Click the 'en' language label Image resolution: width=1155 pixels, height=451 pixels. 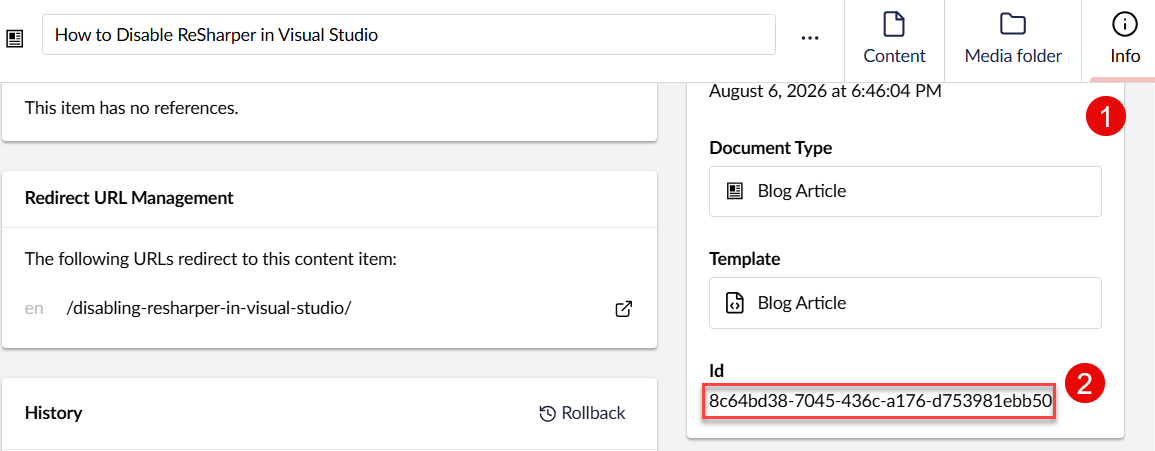pyautogui.click(x=34, y=309)
